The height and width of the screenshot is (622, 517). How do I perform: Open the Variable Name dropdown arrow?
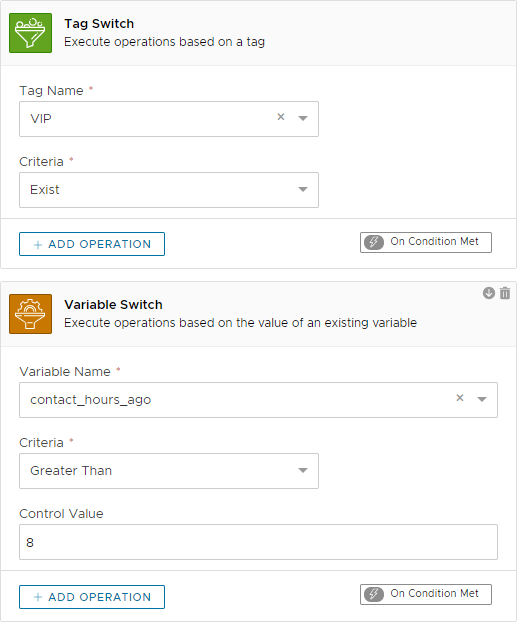click(x=482, y=399)
